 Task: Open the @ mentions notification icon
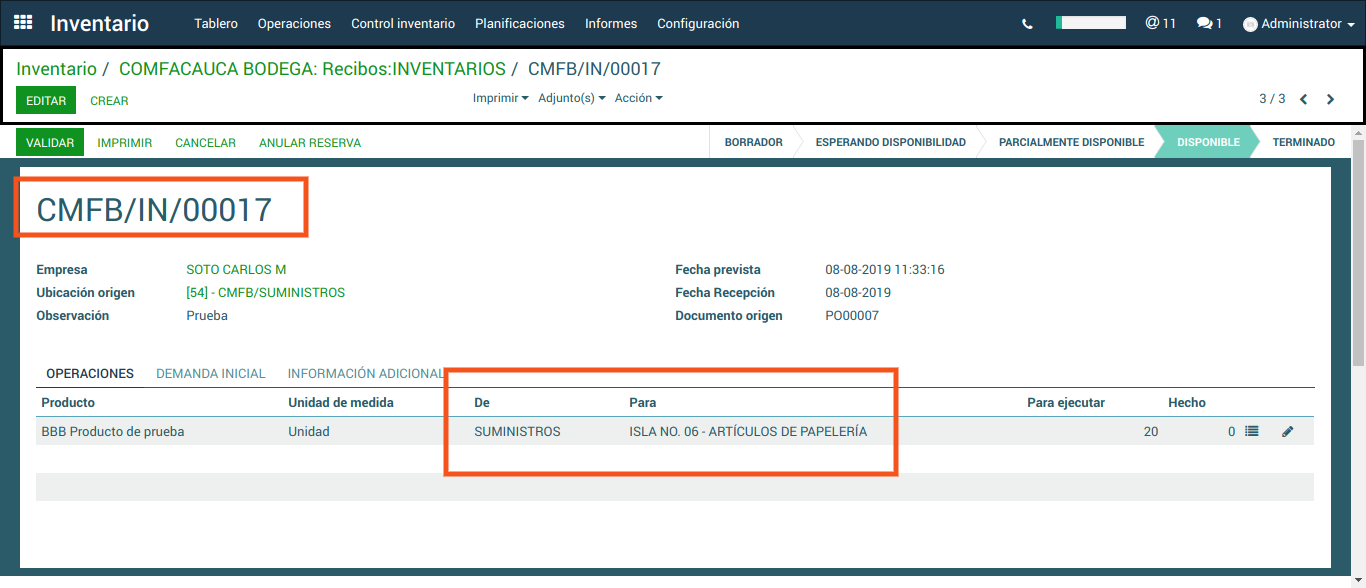(1160, 23)
